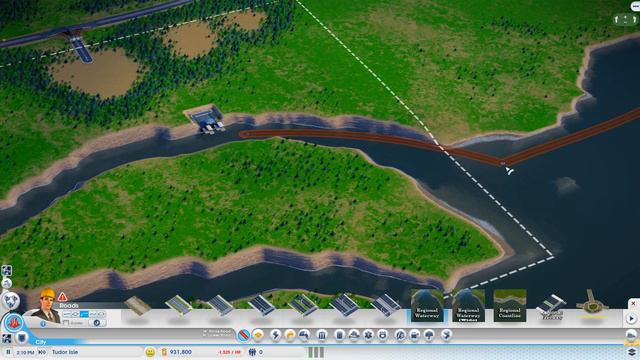Image resolution: width=640 pixels, height=360 pixels.
Task: Pause the game simulation
Action: [x=8, y=352]
